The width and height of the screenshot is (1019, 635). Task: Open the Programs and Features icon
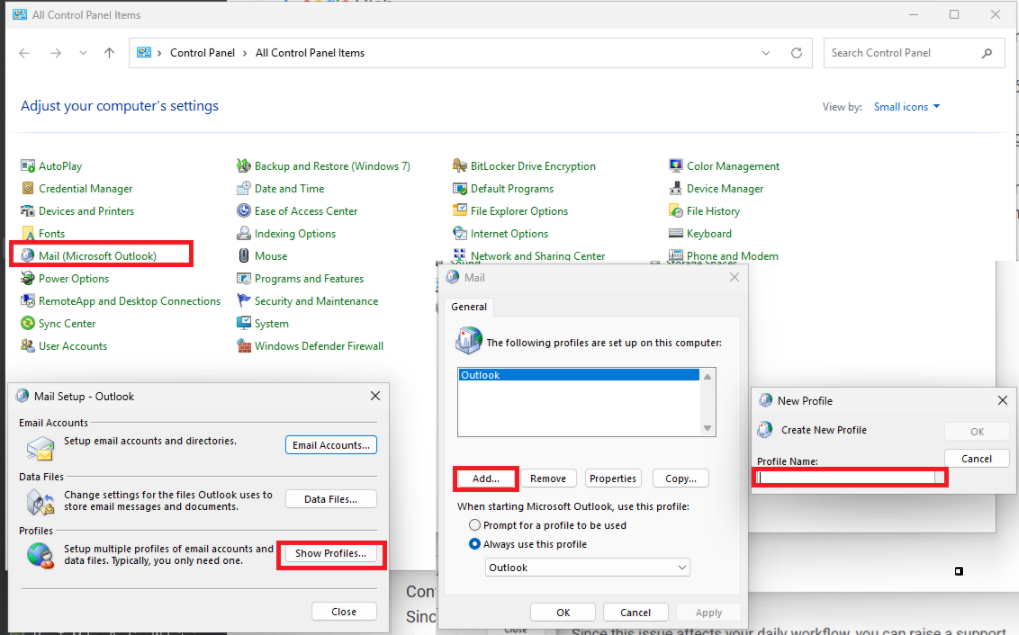[x=244, y=278]
